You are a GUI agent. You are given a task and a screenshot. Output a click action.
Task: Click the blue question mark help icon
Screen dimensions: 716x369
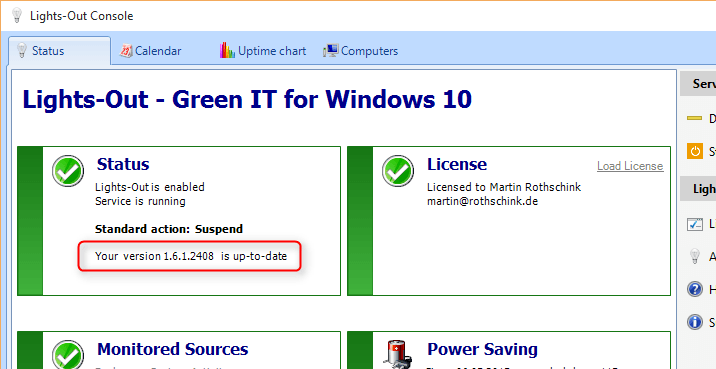[x=695, y=289]
